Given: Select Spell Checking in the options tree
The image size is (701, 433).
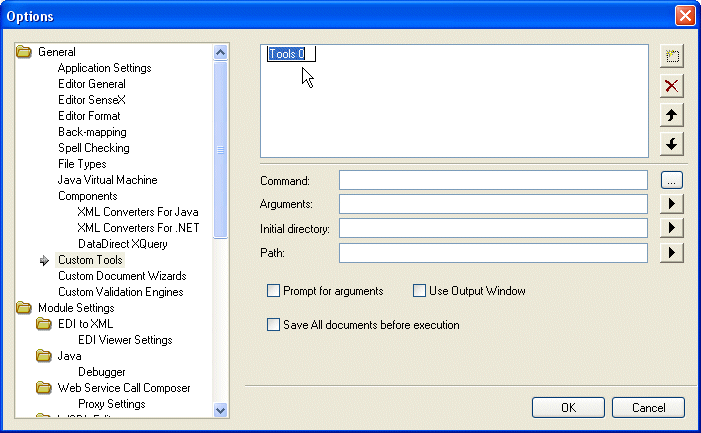Looking at the screenshot, I should click(x=93, y=148).
